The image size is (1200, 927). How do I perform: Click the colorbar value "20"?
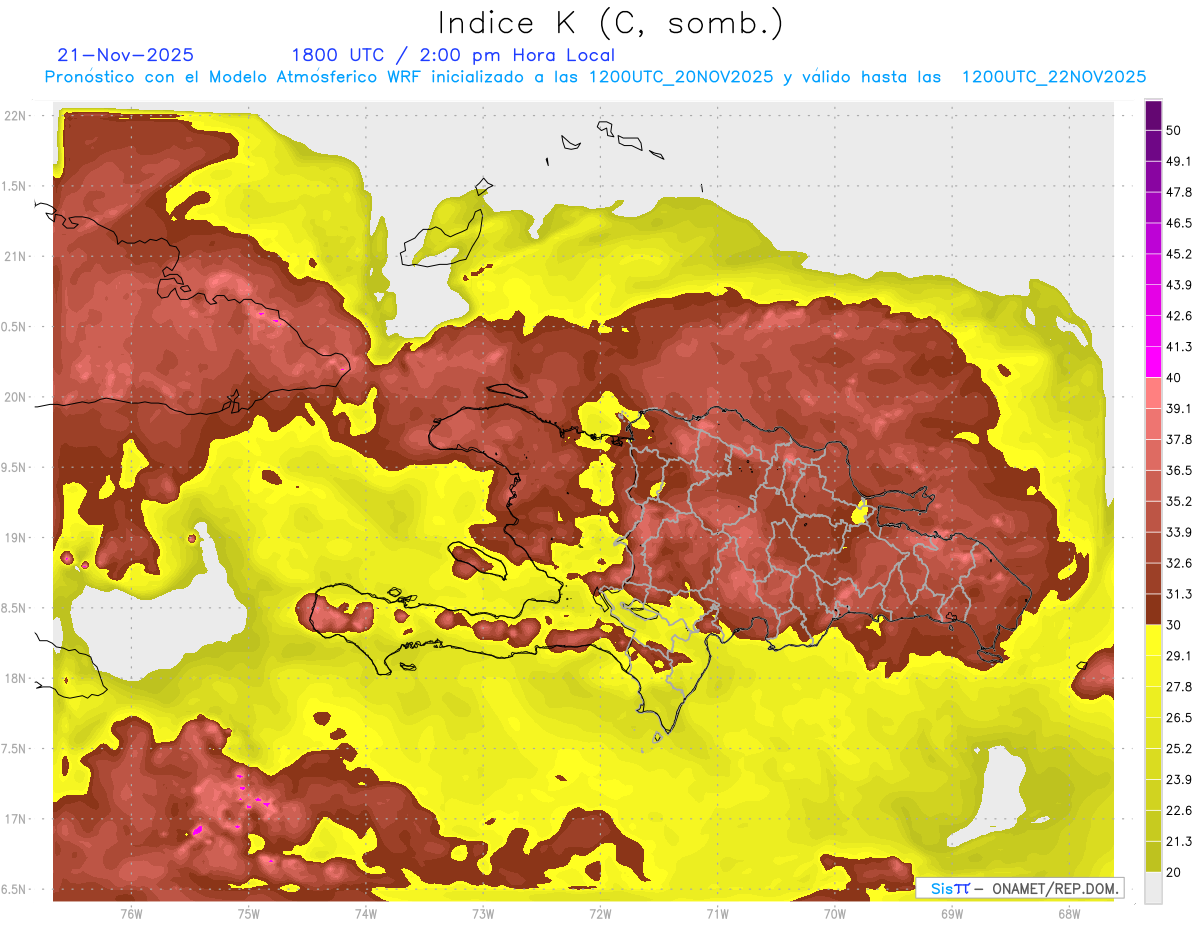pyautogui.click(x=1175, y=873)
